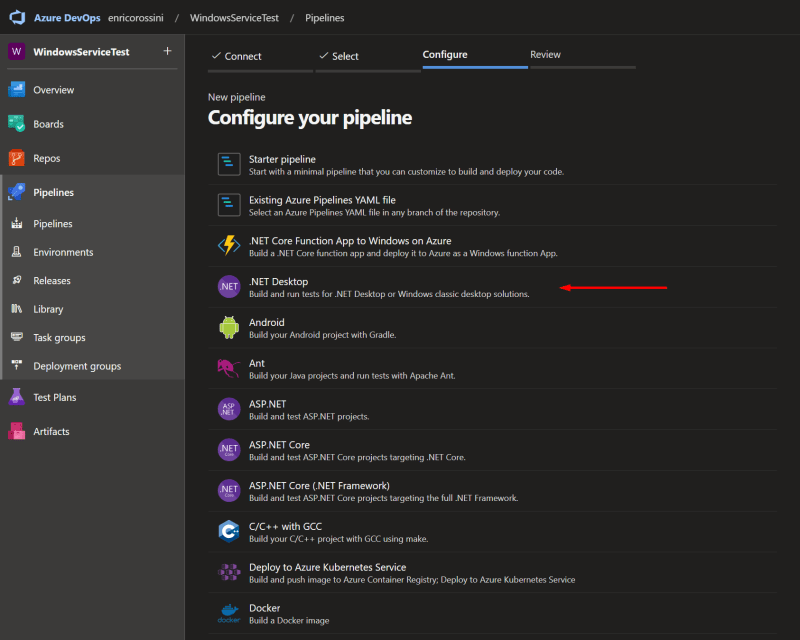Viewport: 800px width, 640px height.
Task: Select Deployment groups in sidebar
Action: pos(77,366)
